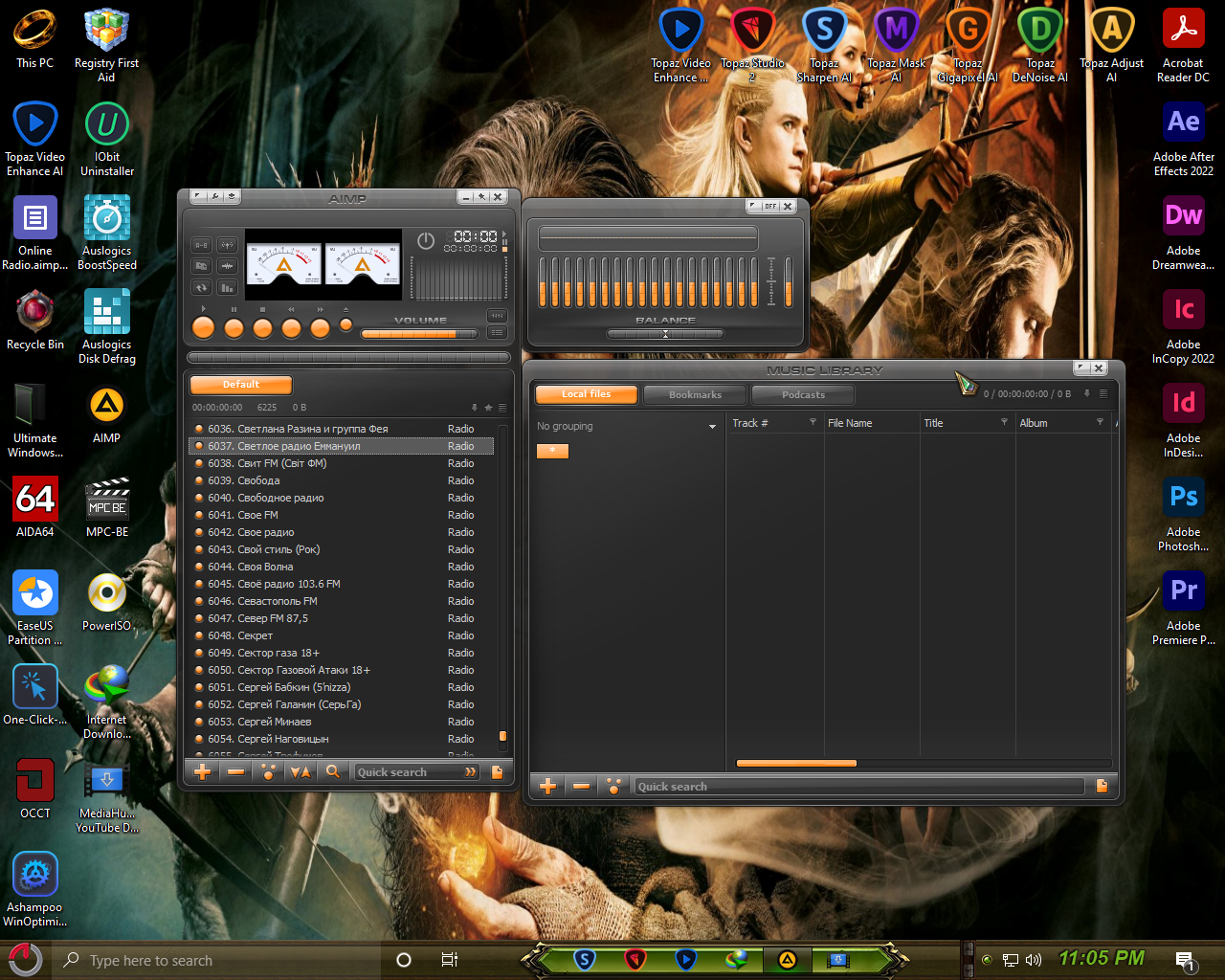The image size is (1225, 980).
Task: Remove files with Music Library minus button
Action: [581, 787]
